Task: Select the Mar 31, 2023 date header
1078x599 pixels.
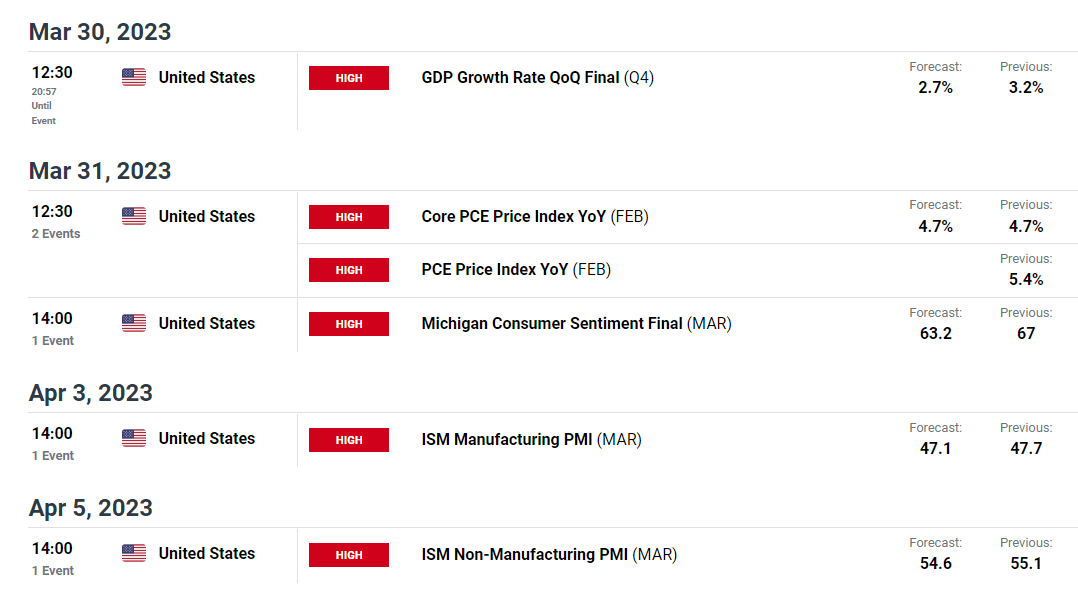Action: [x=100, y=171]
